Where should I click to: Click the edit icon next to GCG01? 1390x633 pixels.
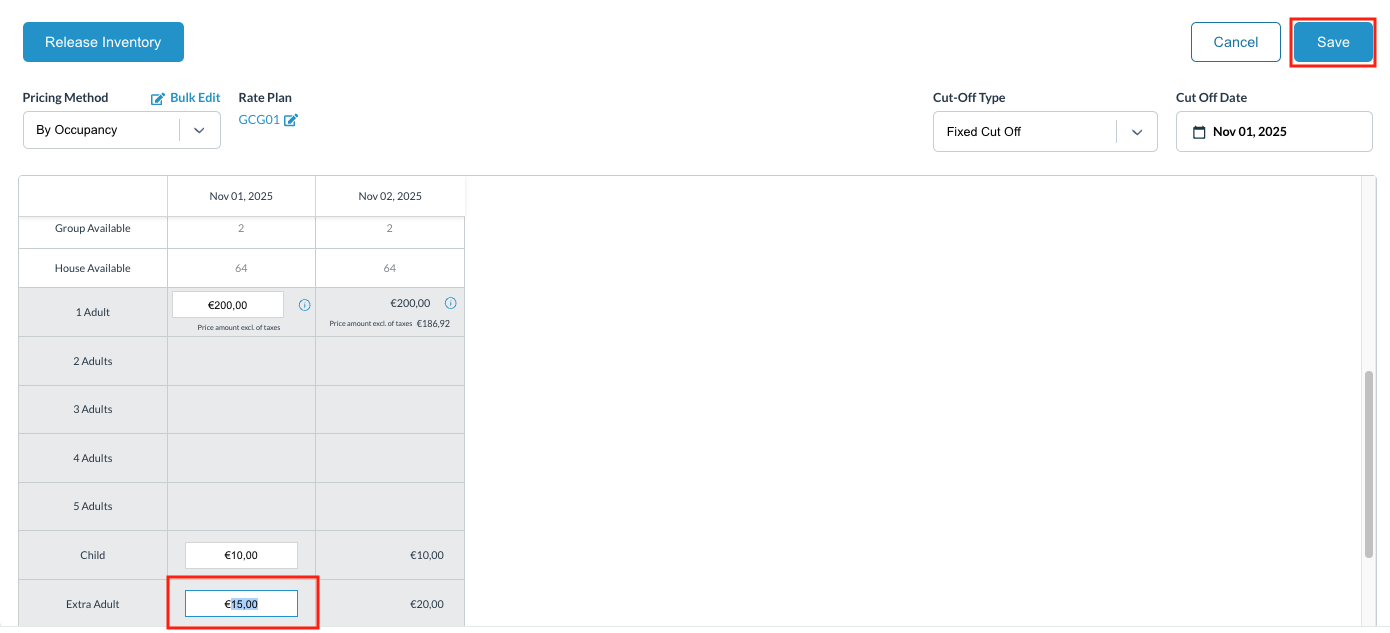click(290, 118)
